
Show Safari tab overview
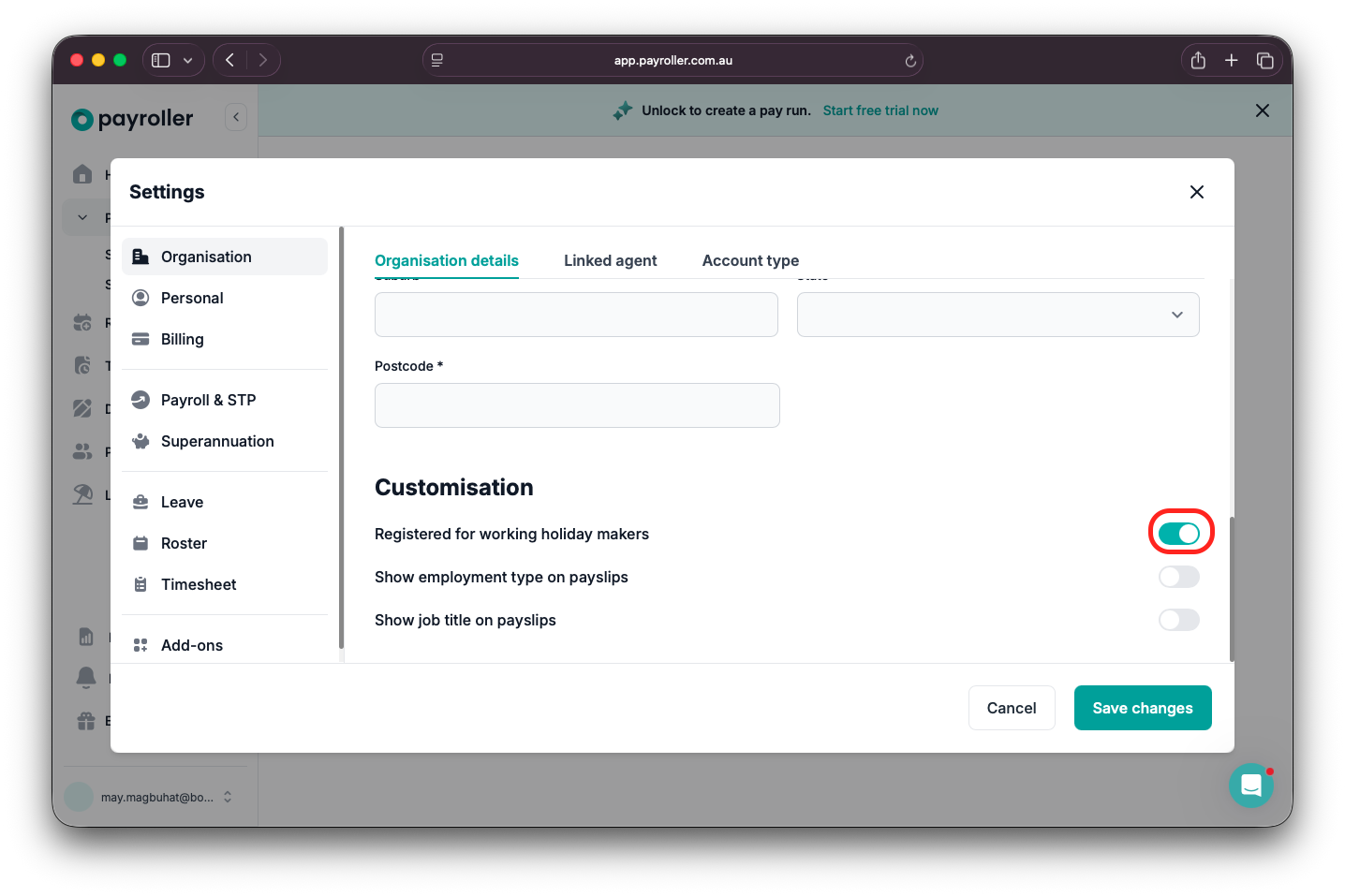1265,60
